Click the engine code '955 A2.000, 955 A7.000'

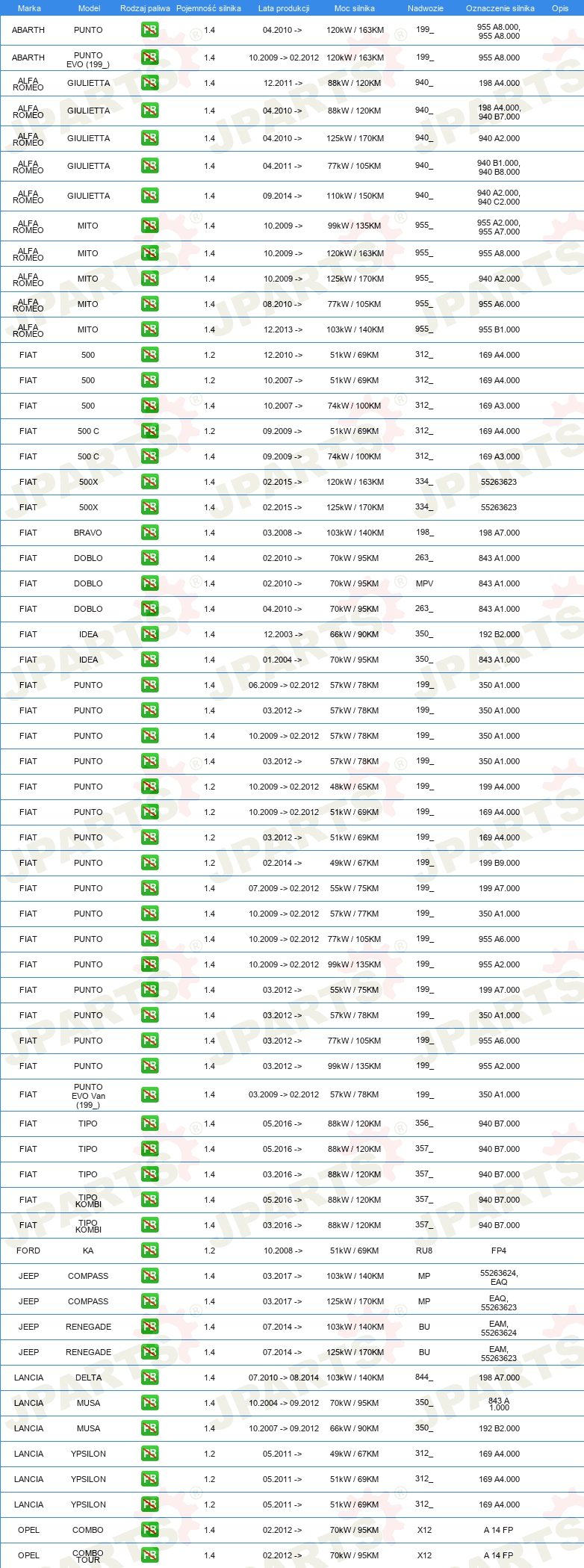(499, 227)
